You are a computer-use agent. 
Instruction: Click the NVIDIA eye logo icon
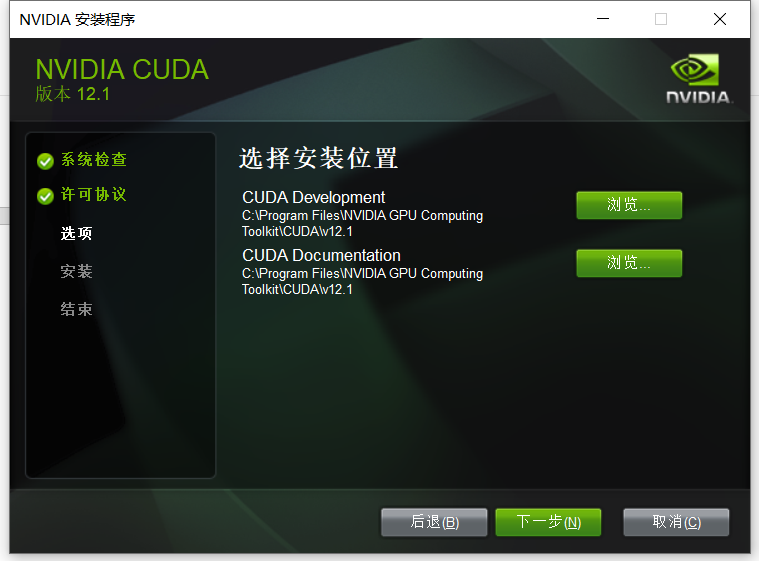click(x=695, y=70)
